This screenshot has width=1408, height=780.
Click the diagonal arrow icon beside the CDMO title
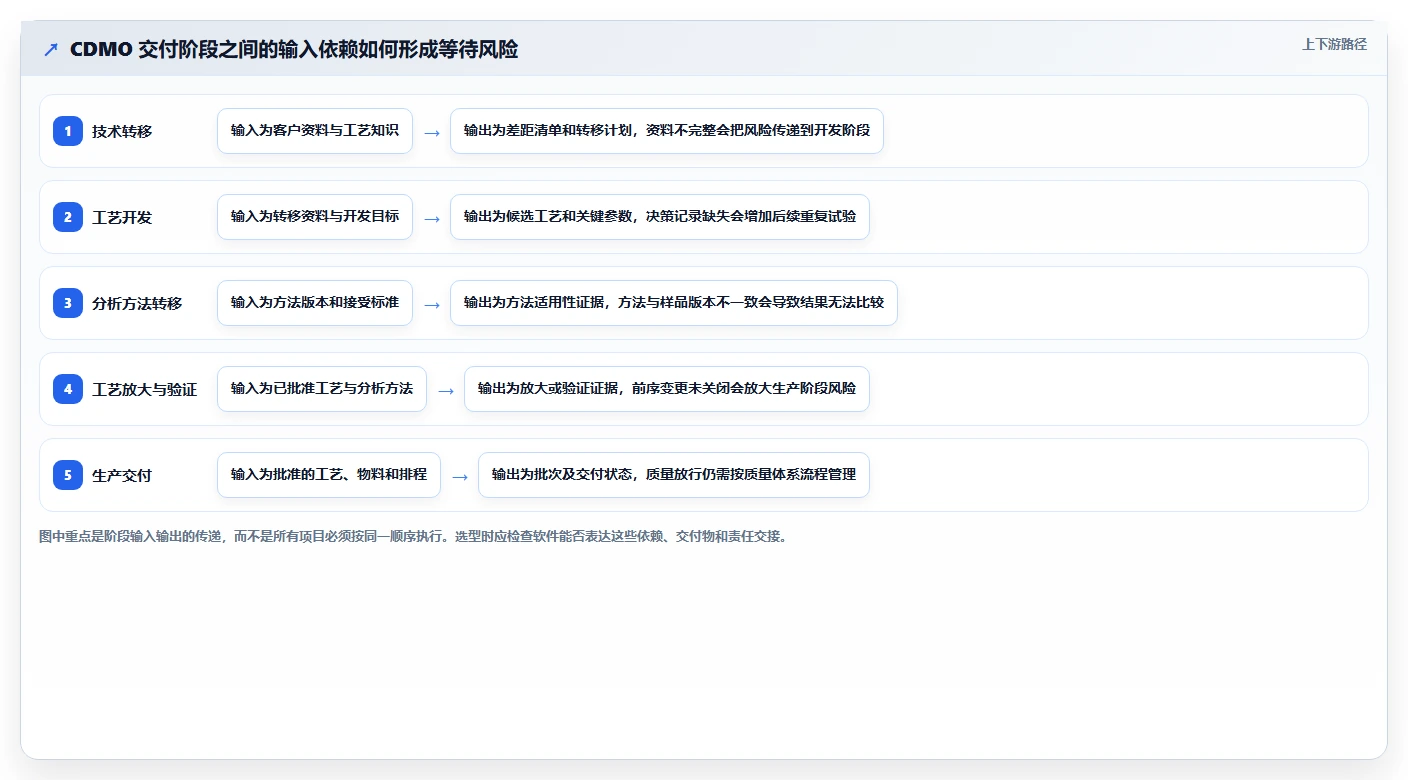(x=51, y=50)
